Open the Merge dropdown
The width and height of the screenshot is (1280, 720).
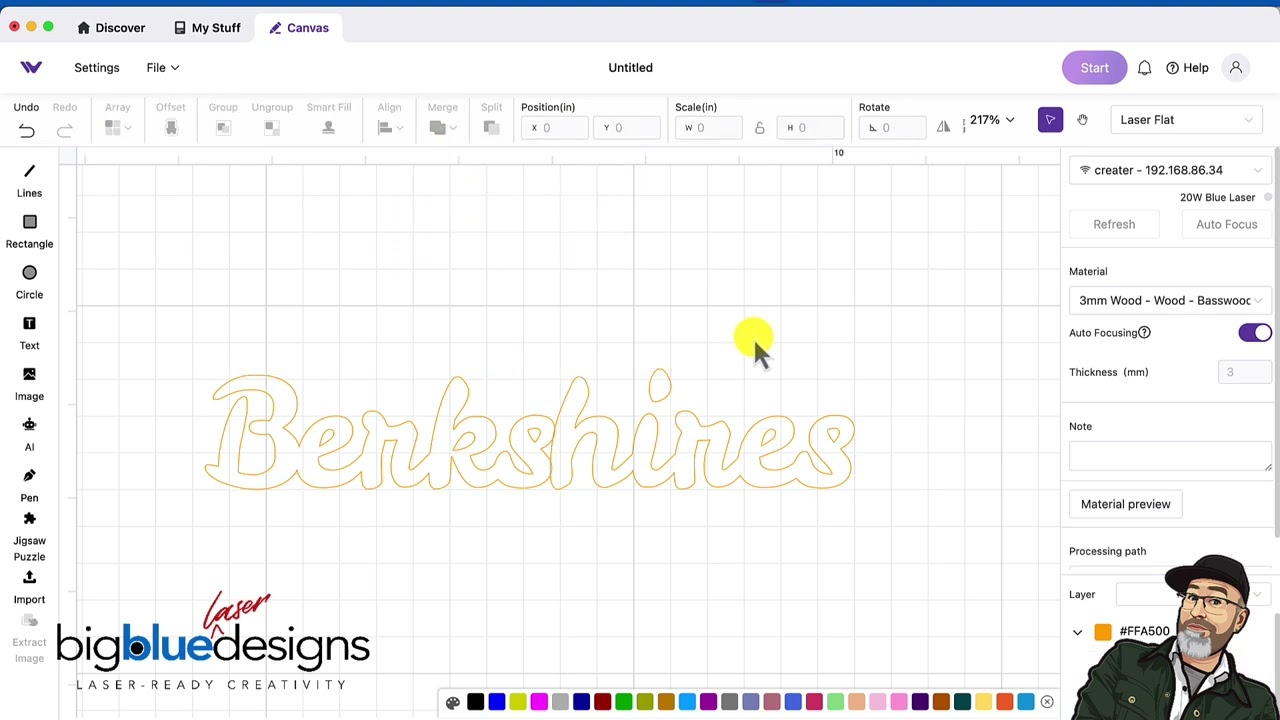(x=442, y=128)
